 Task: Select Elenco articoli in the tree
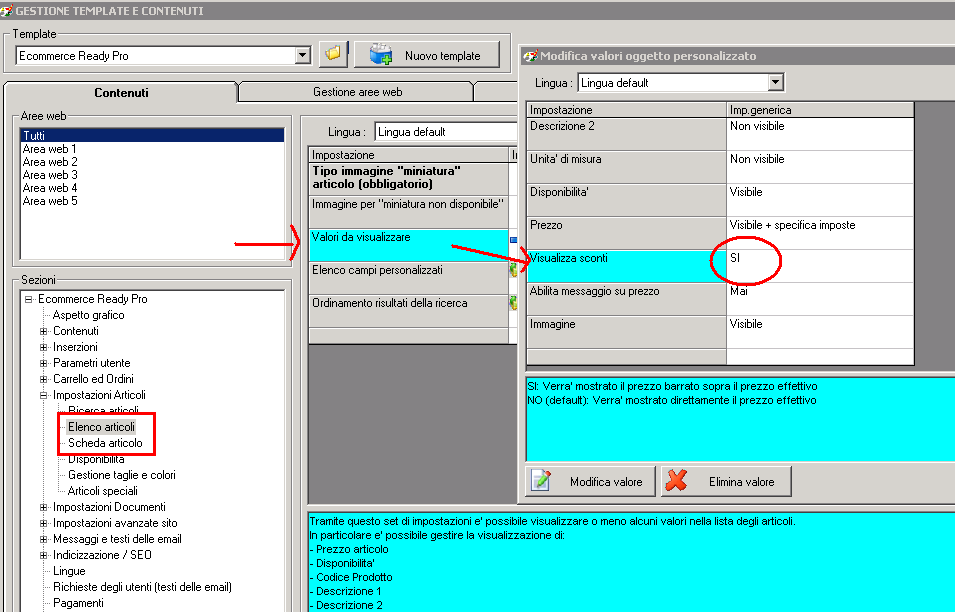(101, 427)
